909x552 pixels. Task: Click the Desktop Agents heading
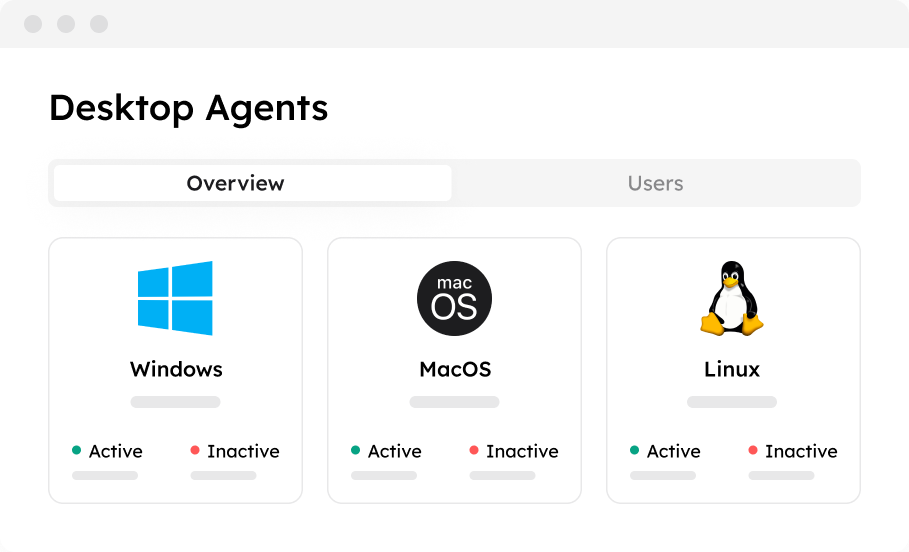pyautogui.click(x=188, y=108)
